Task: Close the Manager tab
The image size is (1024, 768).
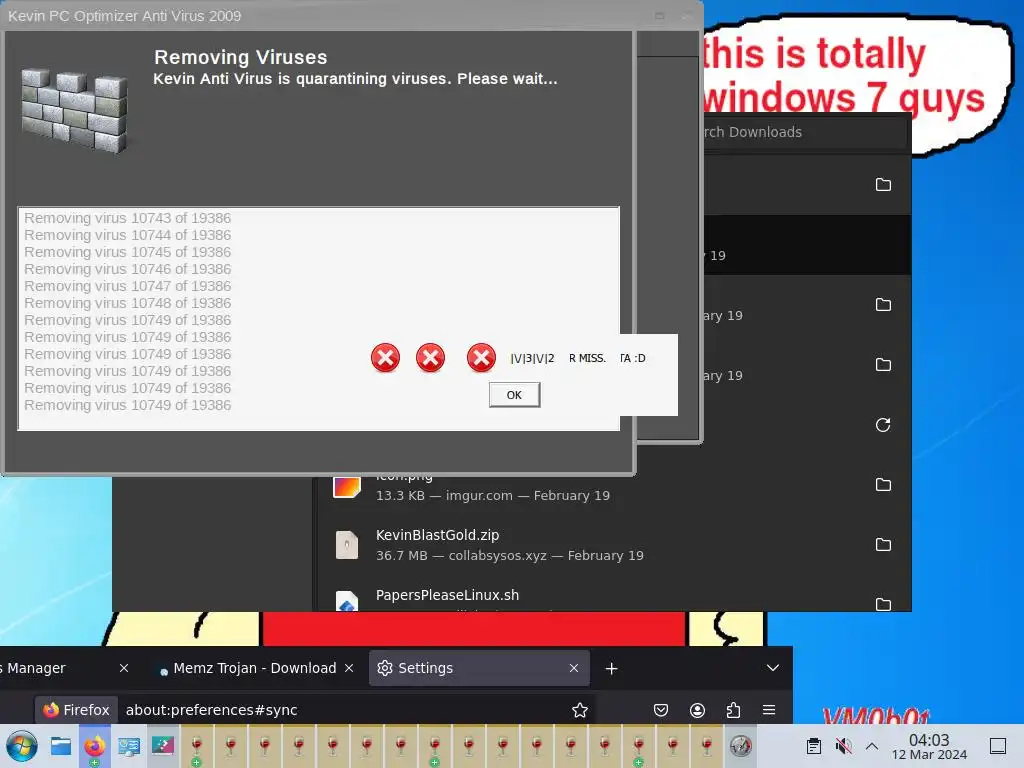Action: [123, 668]
